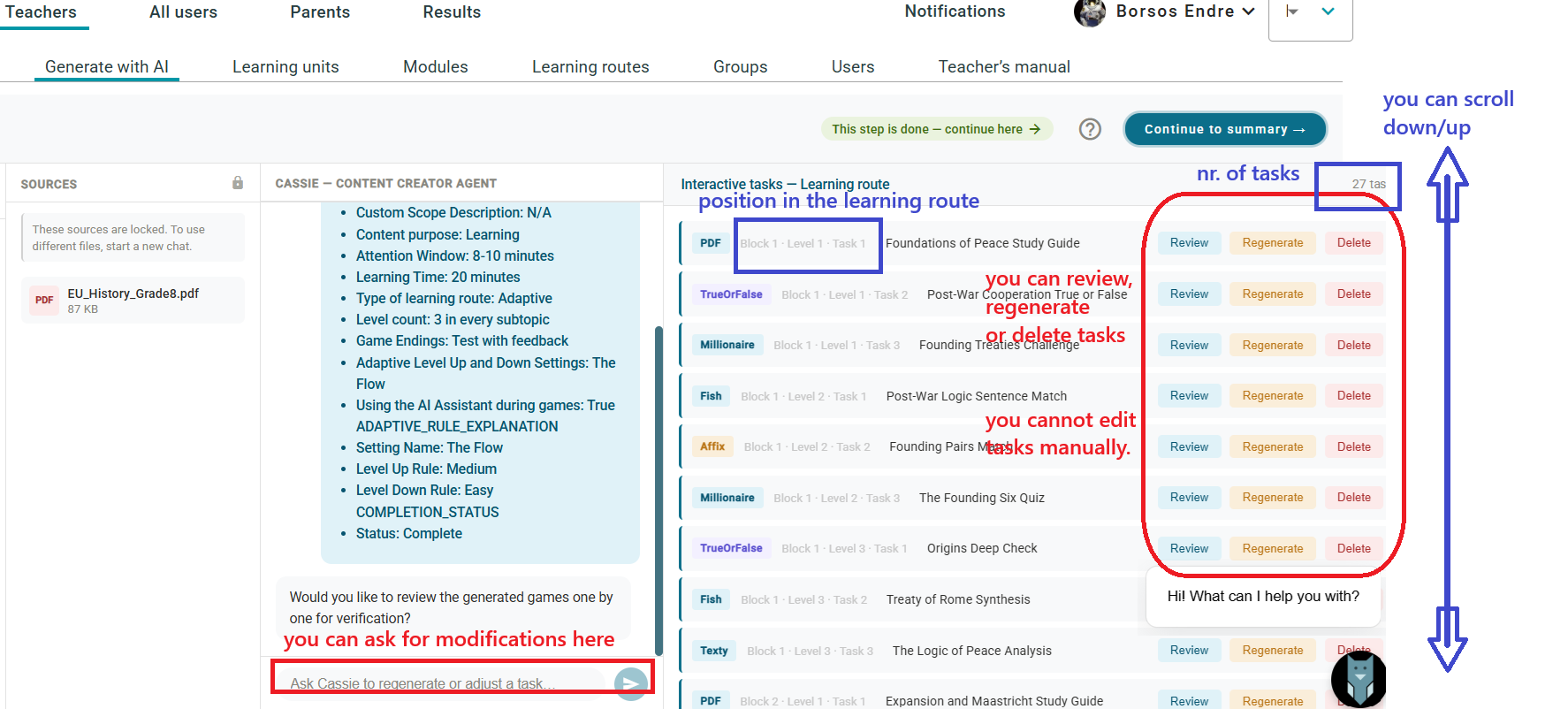Click Continue to summary button
The width and height of the screenshot is (1568, 709).
1225,129
